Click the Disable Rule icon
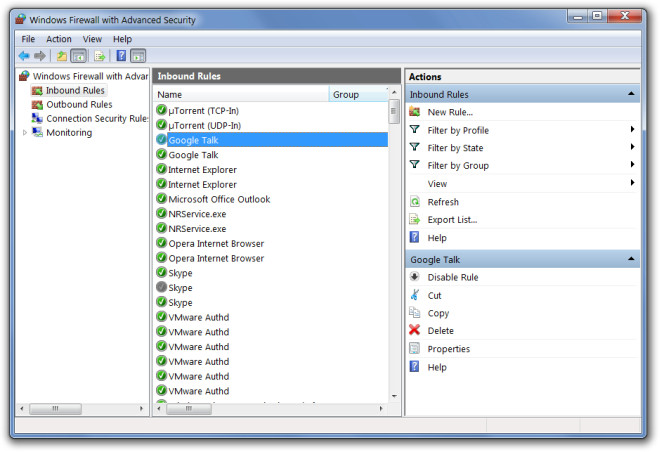 [415, 277]
